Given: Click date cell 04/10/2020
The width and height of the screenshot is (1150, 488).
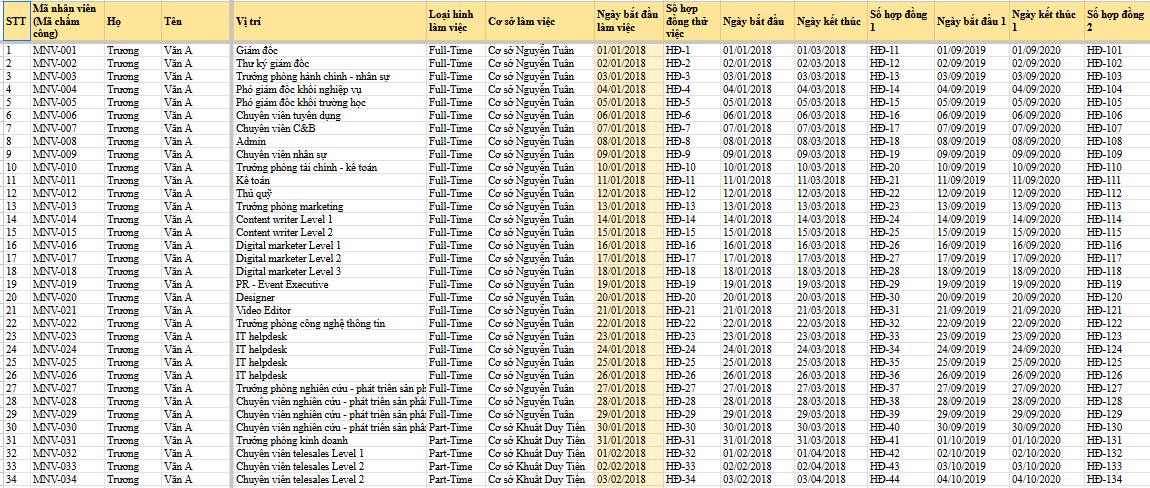Looking at the screenshot, I should click(1047, 480).
